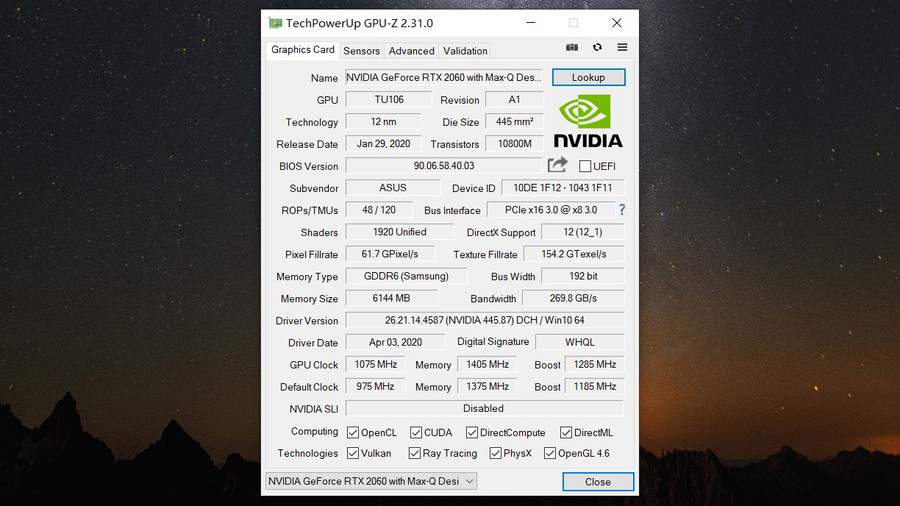This screenshot has width=900, height=506.
Task: Open the hamburger menu icon
Action: coord(622,47)
